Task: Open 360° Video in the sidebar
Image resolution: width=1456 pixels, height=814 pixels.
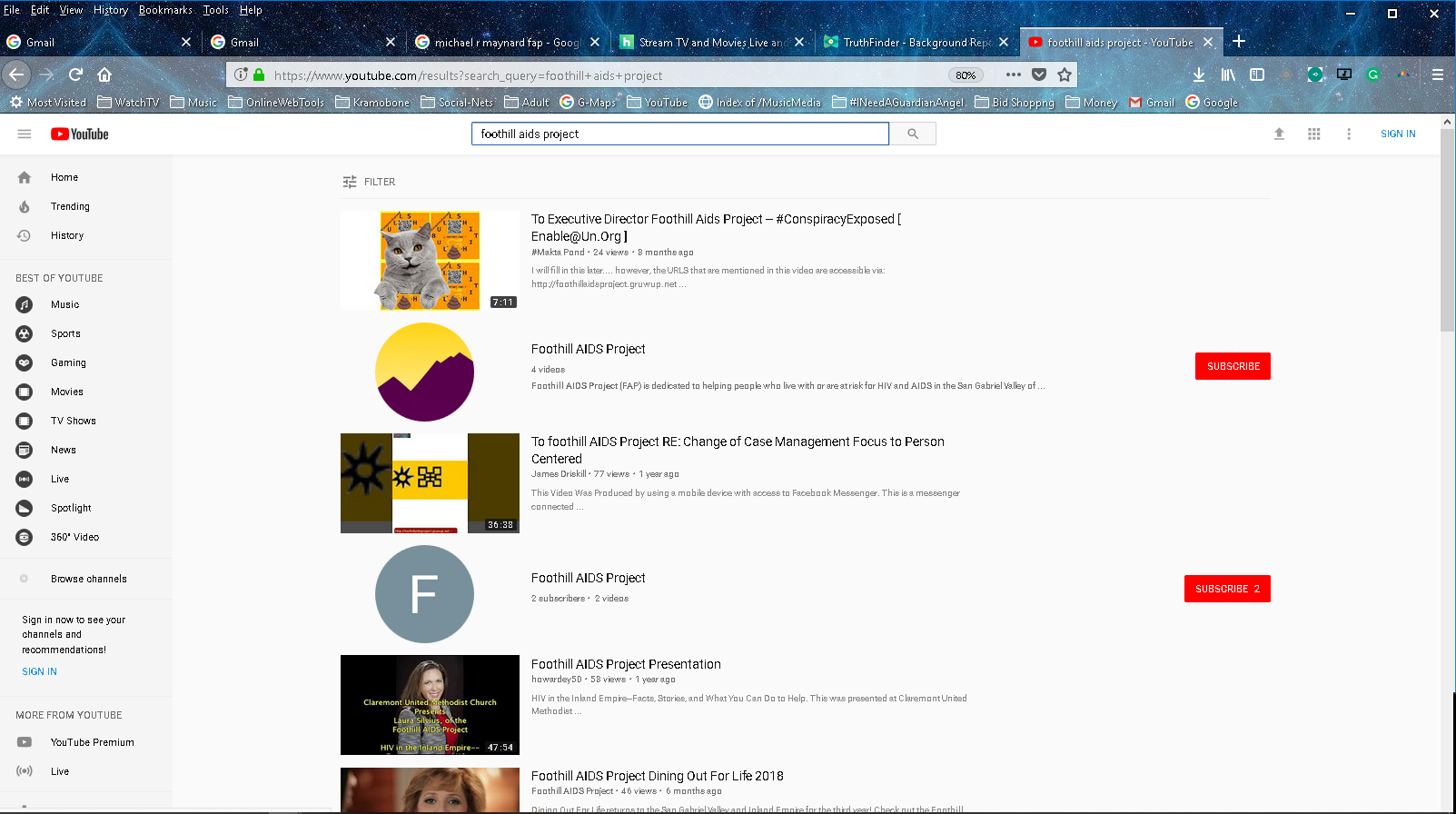Action: click(x=74, y=537)
